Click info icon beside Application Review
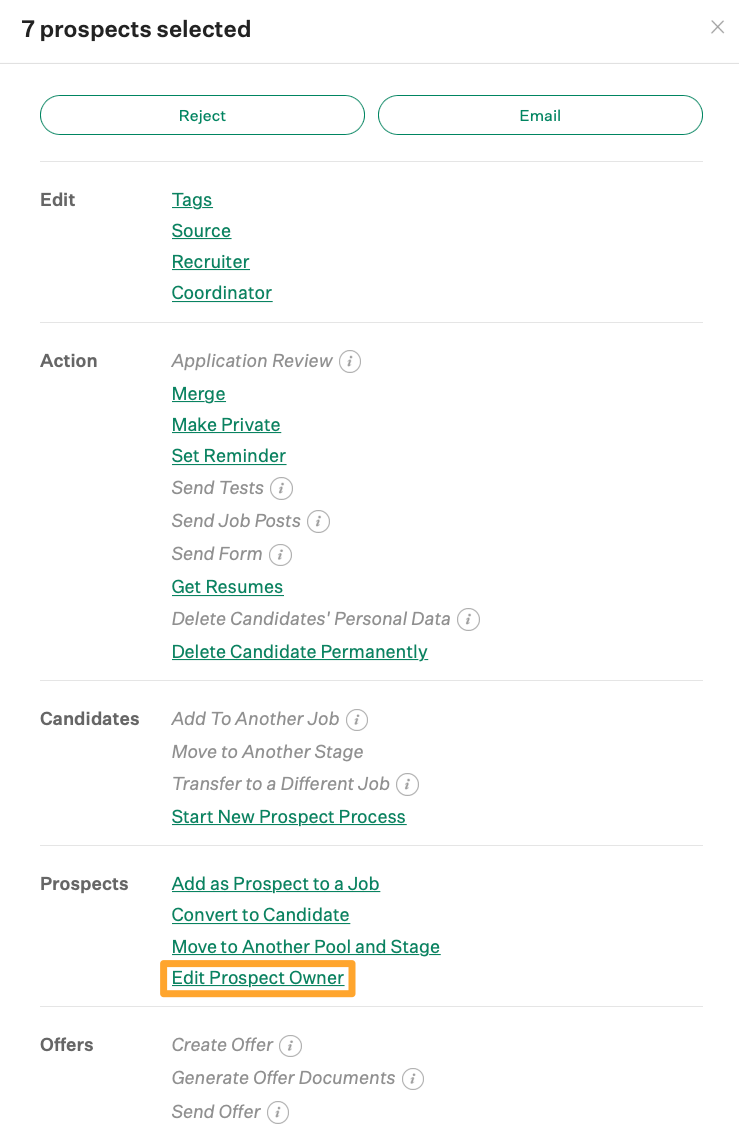This screenshot has width=739, height=1144. pyautogui.click(x=349, y=361)
